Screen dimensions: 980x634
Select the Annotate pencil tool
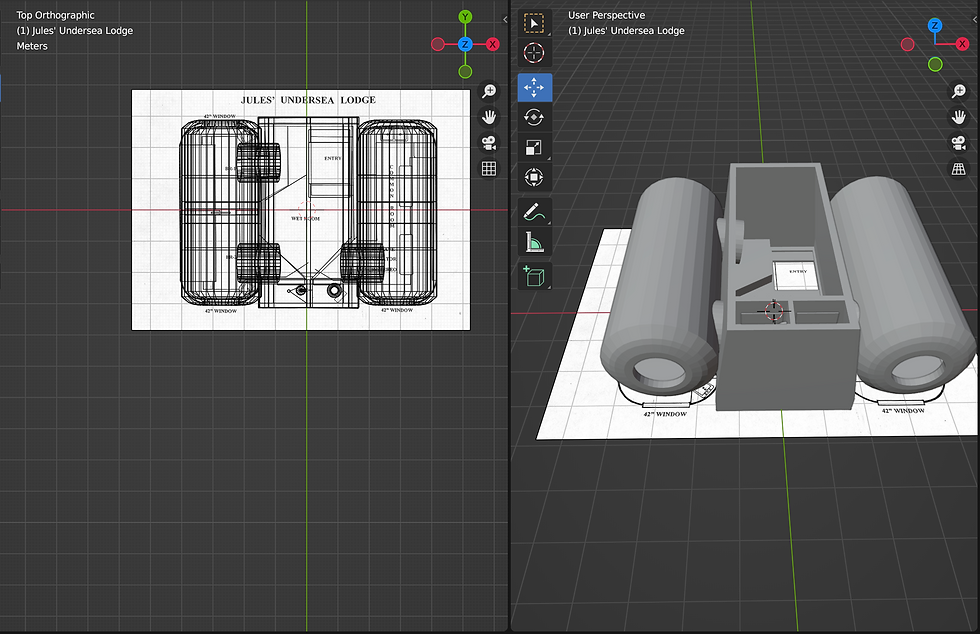(x=534, y=212)
